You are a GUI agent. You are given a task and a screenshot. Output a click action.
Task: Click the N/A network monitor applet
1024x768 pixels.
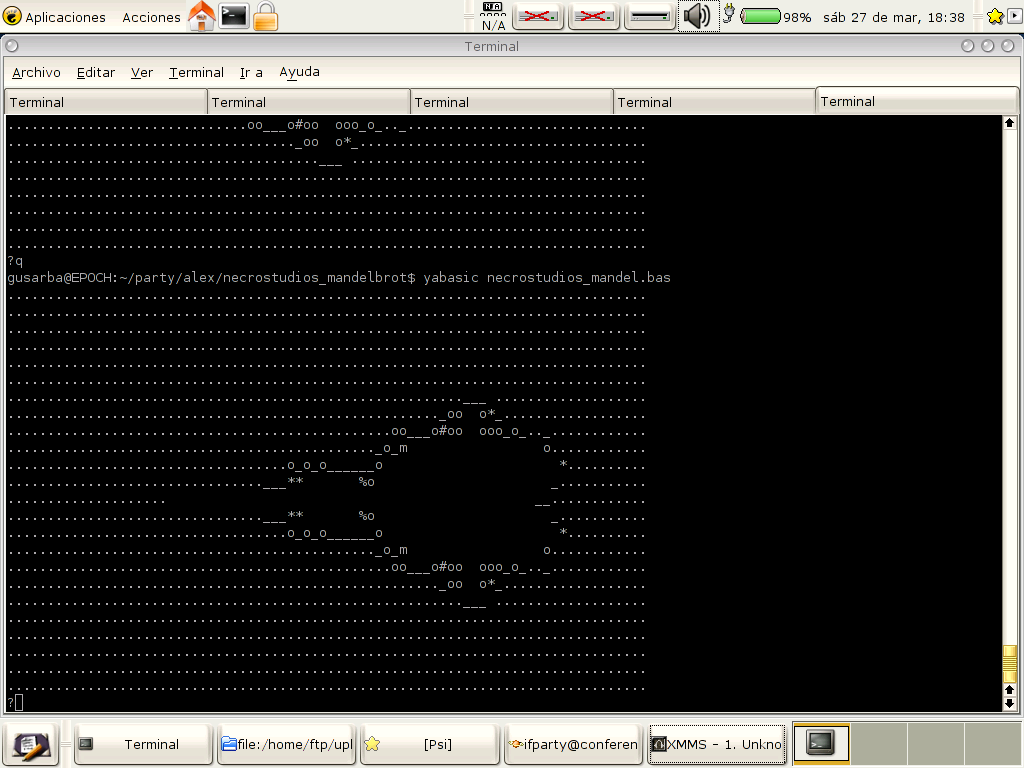493,17
